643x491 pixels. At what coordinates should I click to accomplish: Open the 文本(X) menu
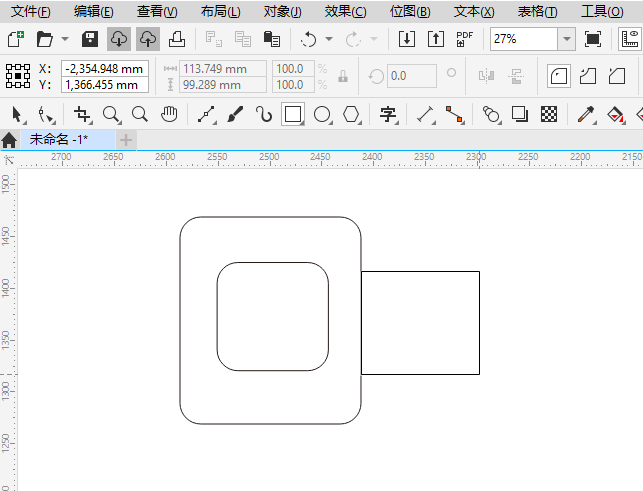474,11
